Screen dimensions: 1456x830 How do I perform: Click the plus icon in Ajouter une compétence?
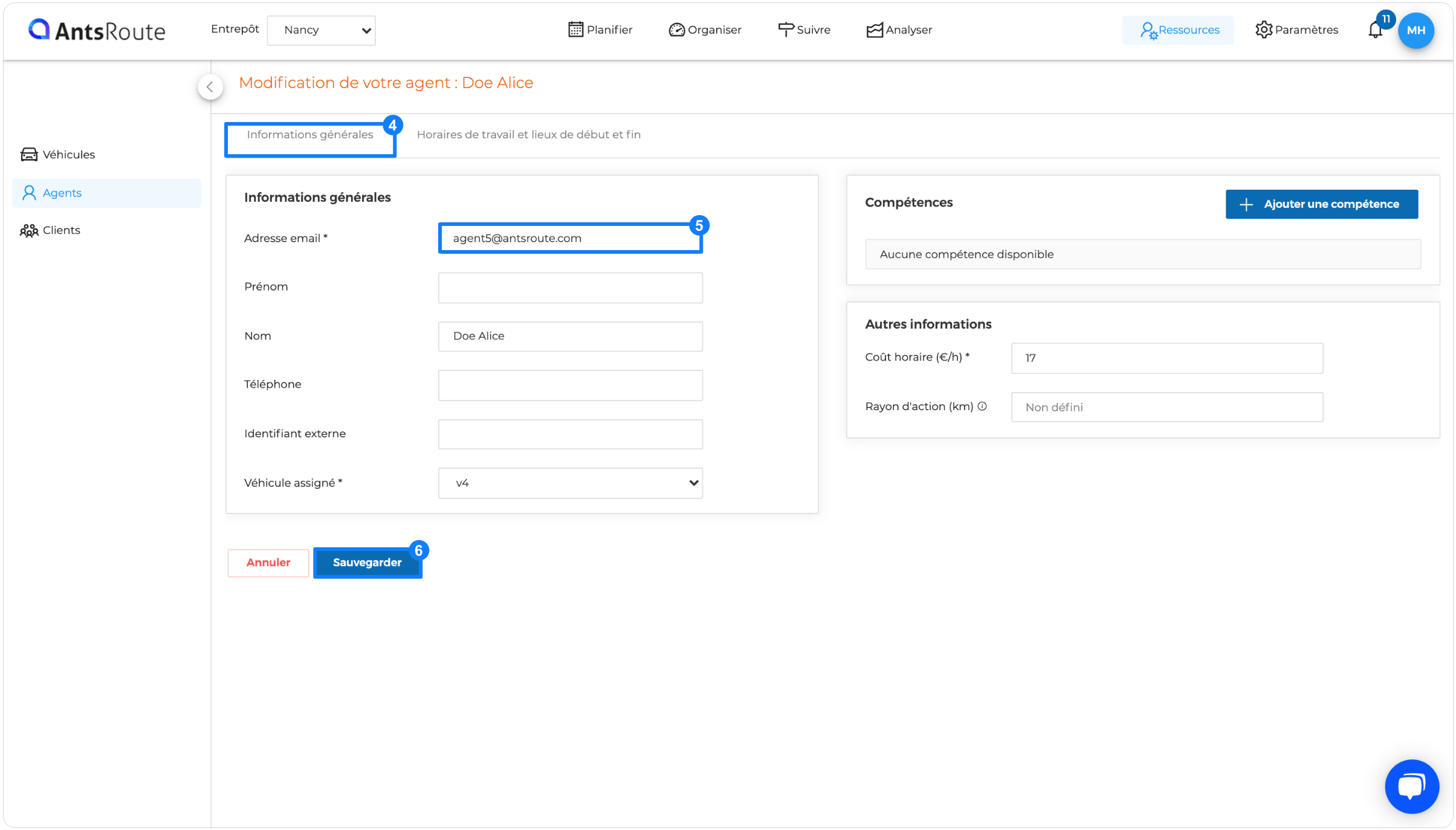coord(1246,205)
